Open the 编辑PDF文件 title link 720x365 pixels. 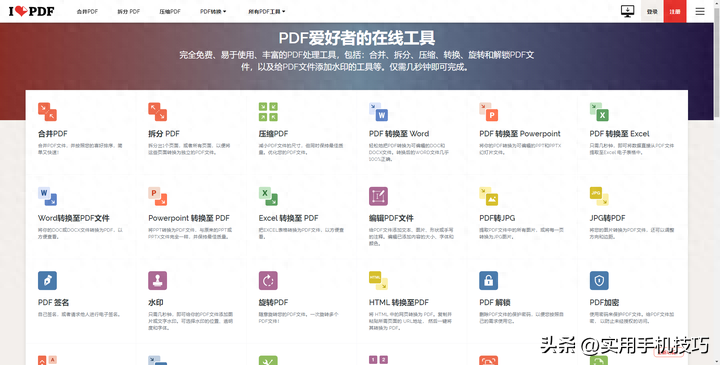(391, 218)
